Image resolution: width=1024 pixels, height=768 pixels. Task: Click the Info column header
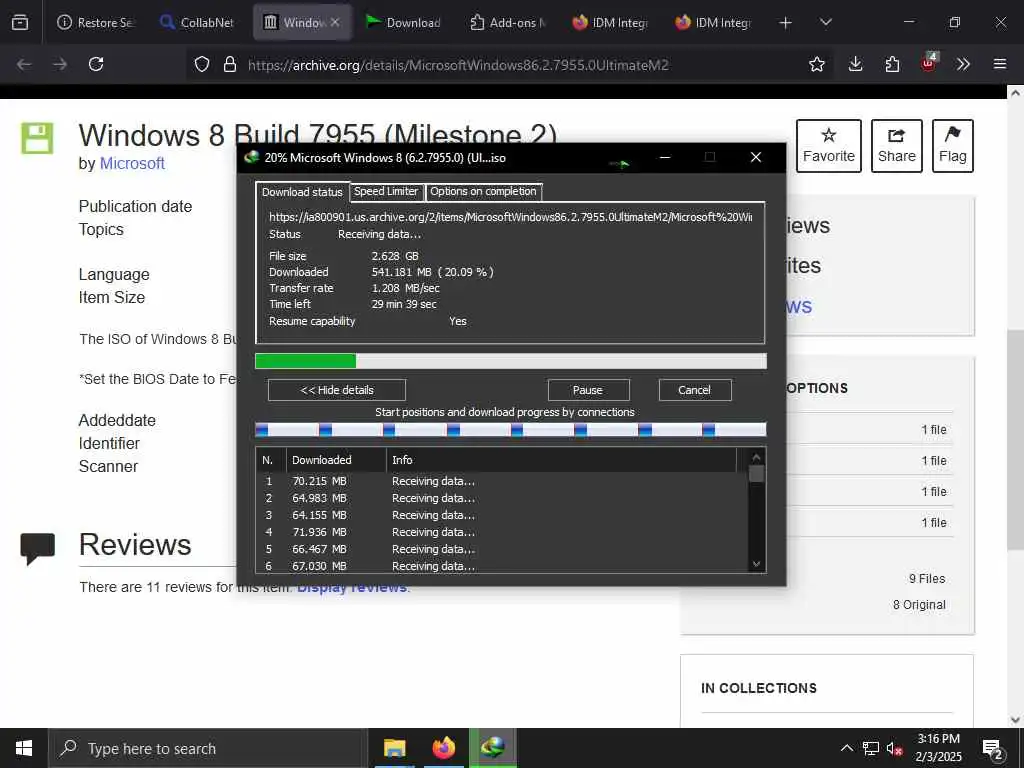(x=561, y=460)
